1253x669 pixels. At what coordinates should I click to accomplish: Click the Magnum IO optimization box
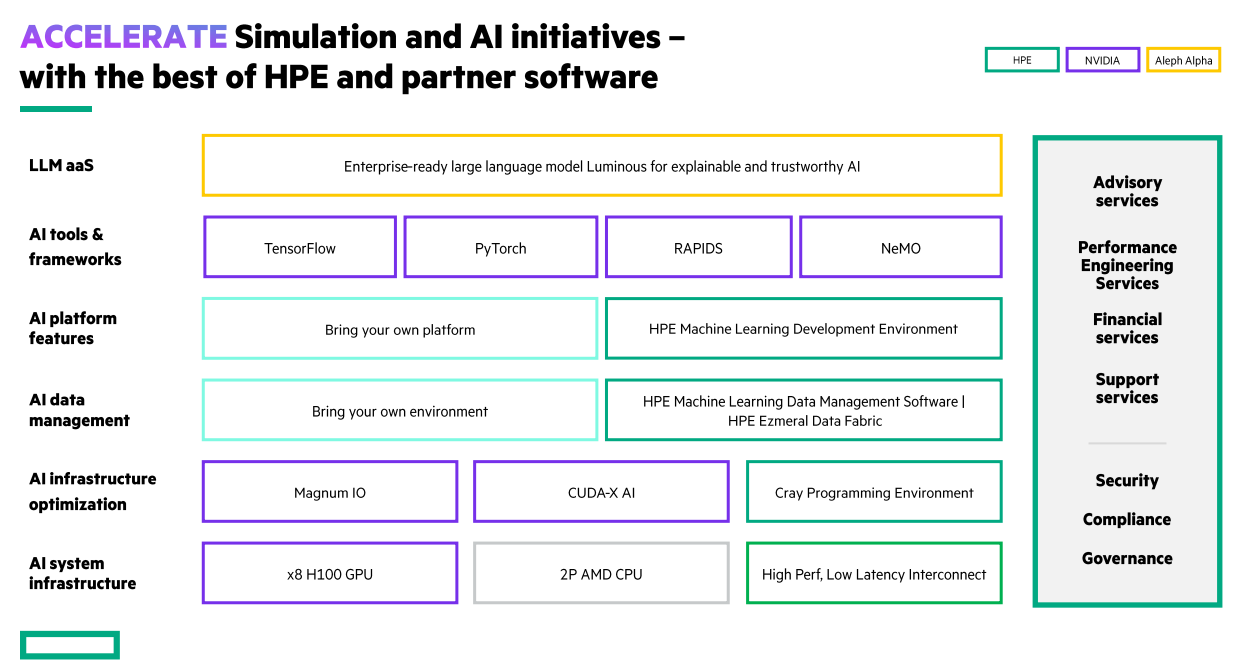(329, 491)
